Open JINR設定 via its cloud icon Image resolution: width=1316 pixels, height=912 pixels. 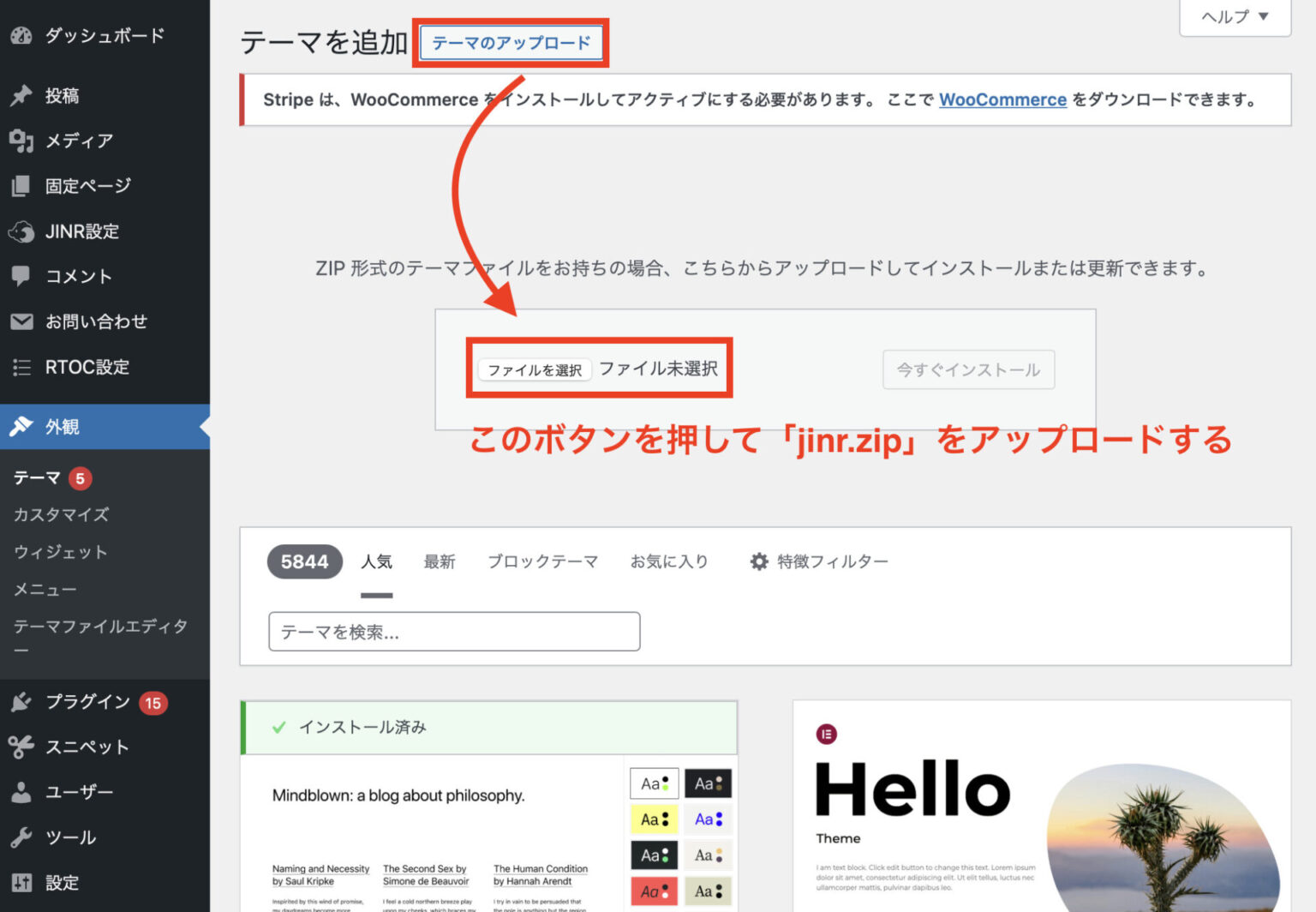(x=21, y=231)
